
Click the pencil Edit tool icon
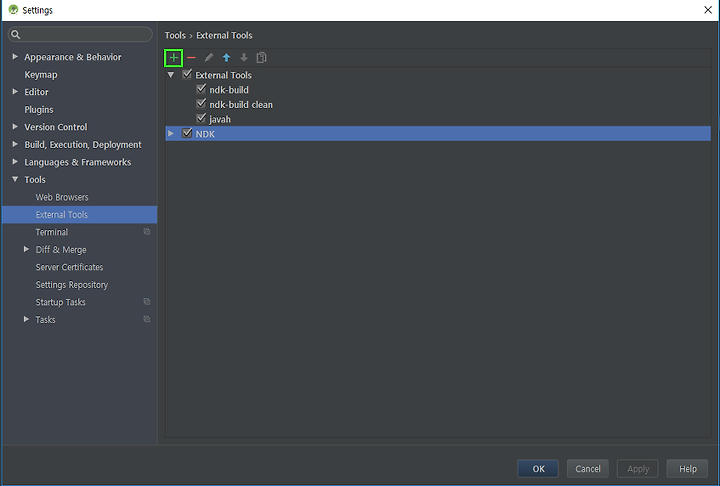click(209, 58)
